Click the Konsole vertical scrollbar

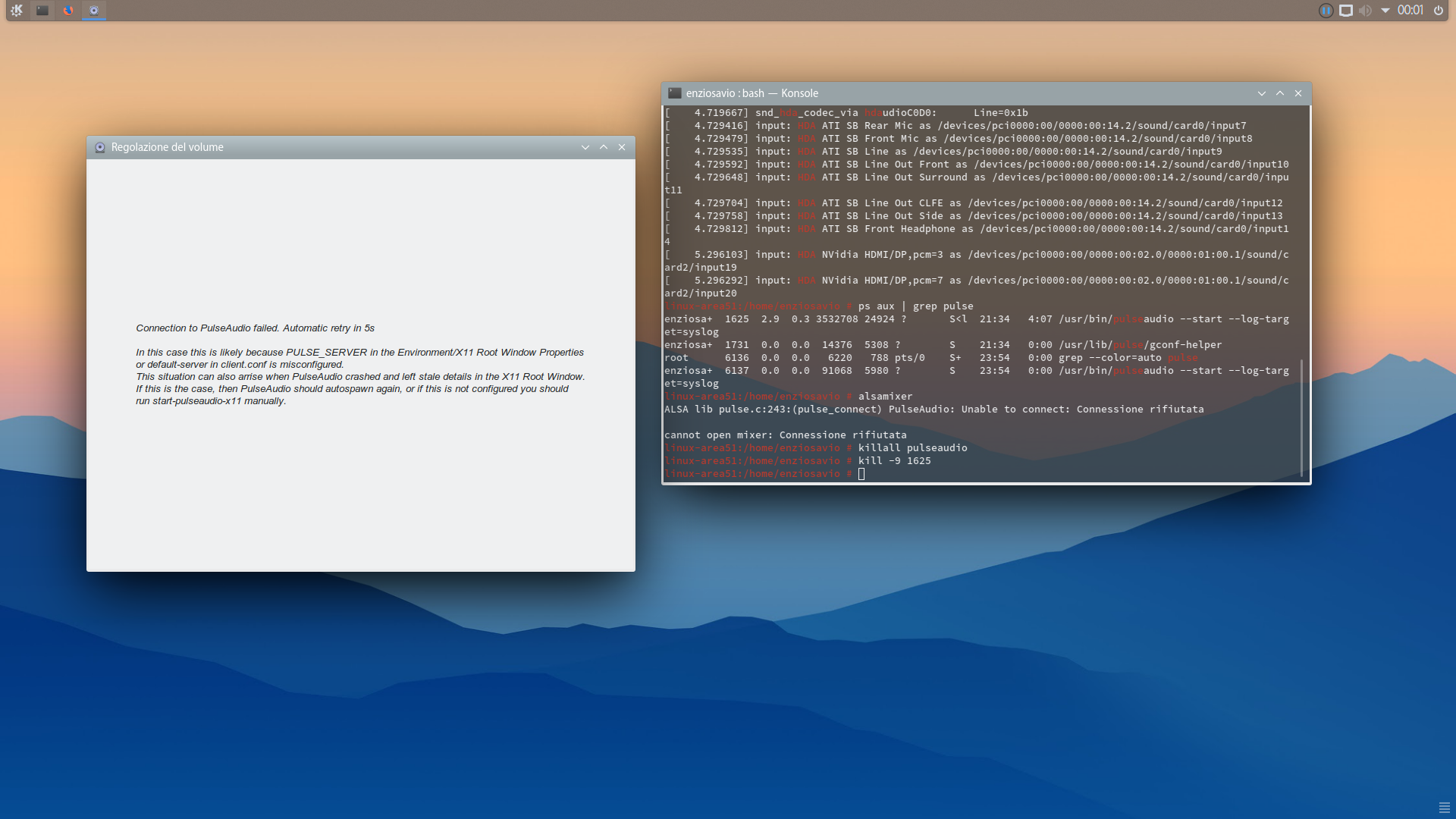[x=1302, y=417]
